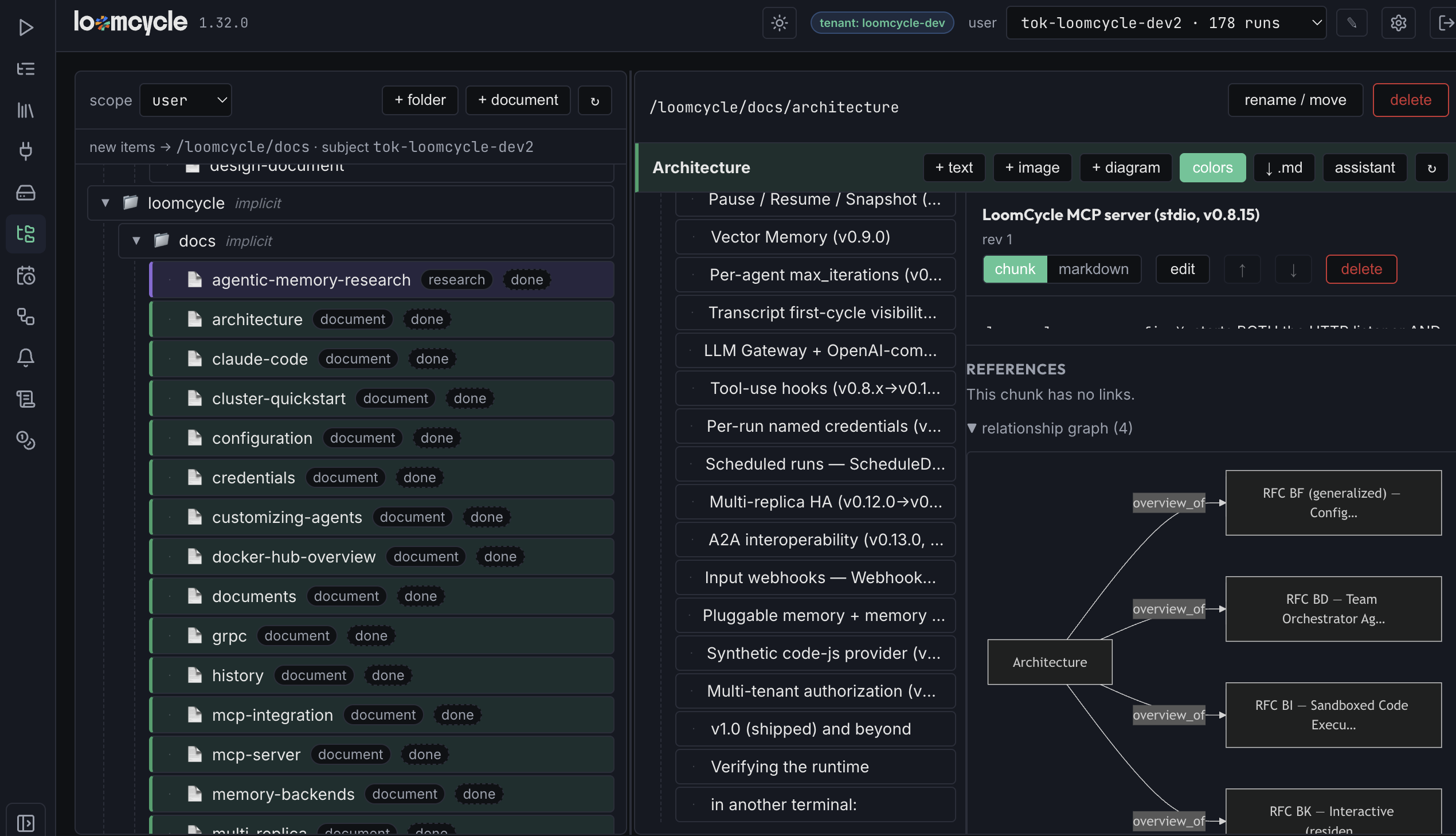Open the storage drive icon in the sidebar
Image resolution: width=1456 pixels, height=836 pixels.
click(x=26, y=192)
